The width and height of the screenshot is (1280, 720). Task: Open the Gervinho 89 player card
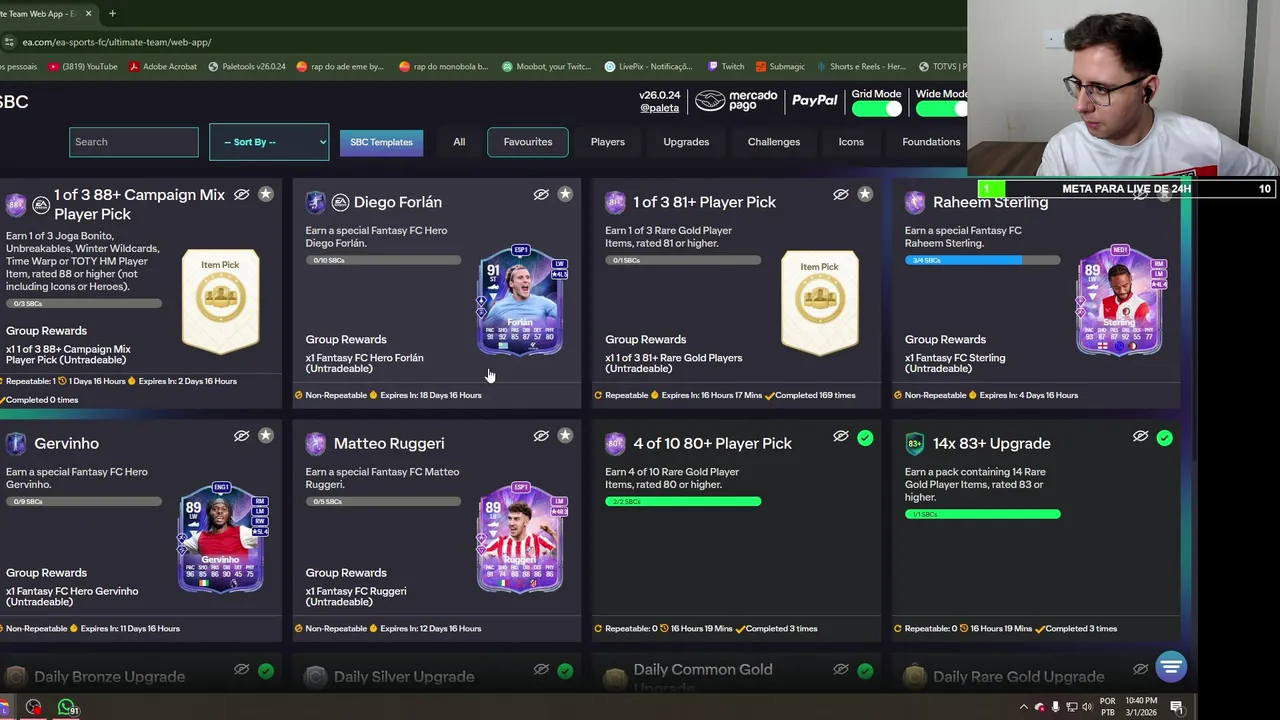tap(221, 537)
